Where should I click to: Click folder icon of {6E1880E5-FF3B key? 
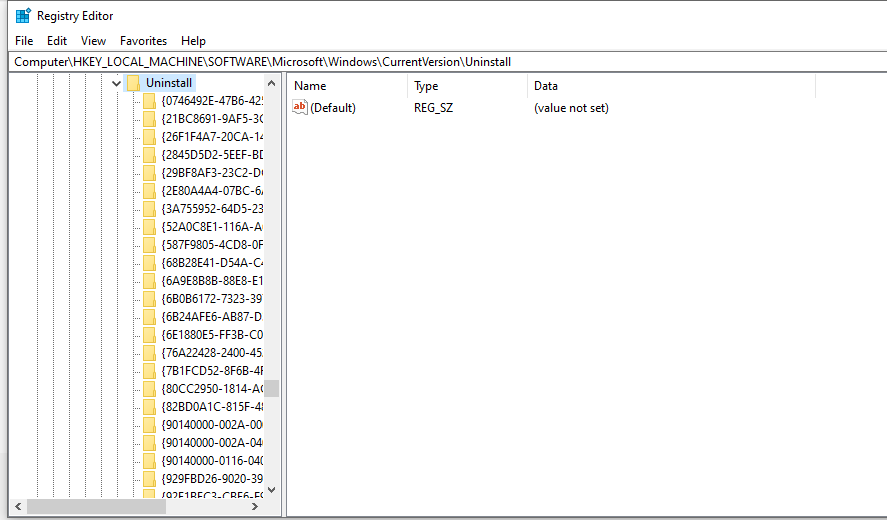pyautogui.click(x=149, y=335)
